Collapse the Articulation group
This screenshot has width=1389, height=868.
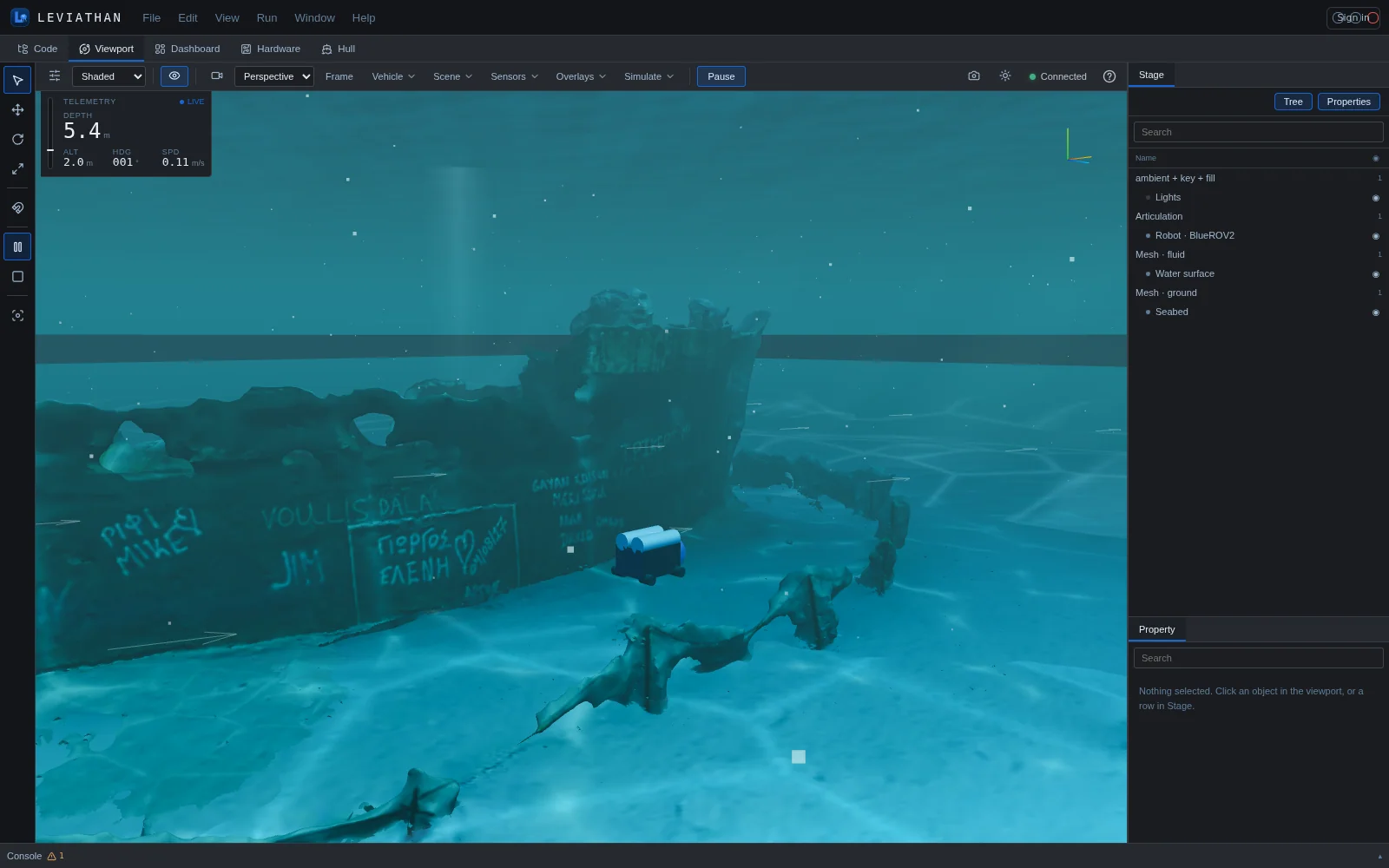click(x=1258, y=216)
